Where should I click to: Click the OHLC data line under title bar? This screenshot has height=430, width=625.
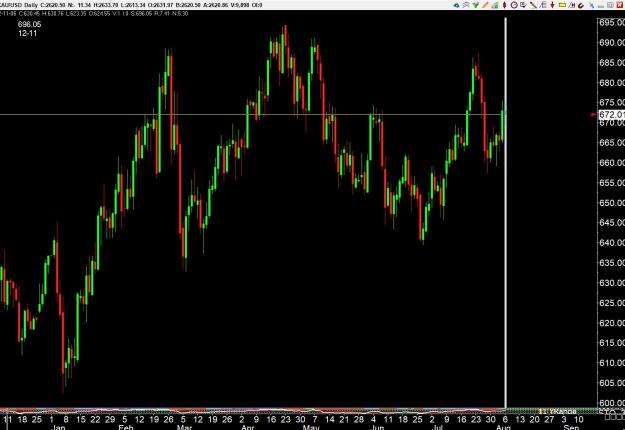coord(94,14)
